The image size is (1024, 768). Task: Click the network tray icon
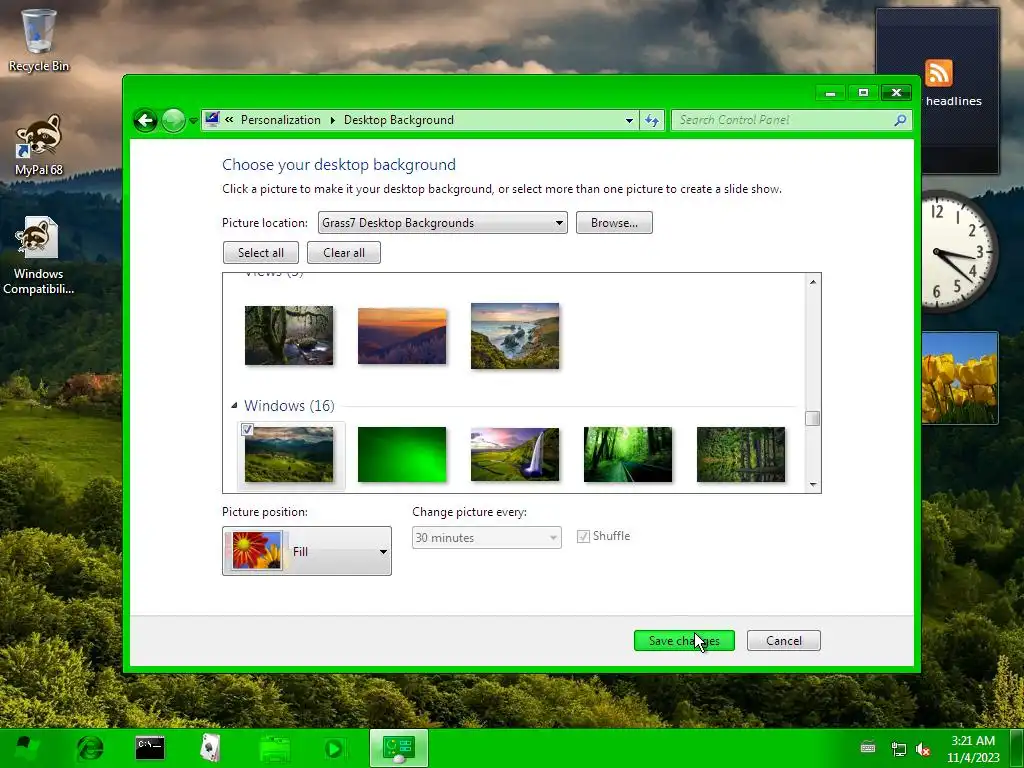(x=899, y=749)
